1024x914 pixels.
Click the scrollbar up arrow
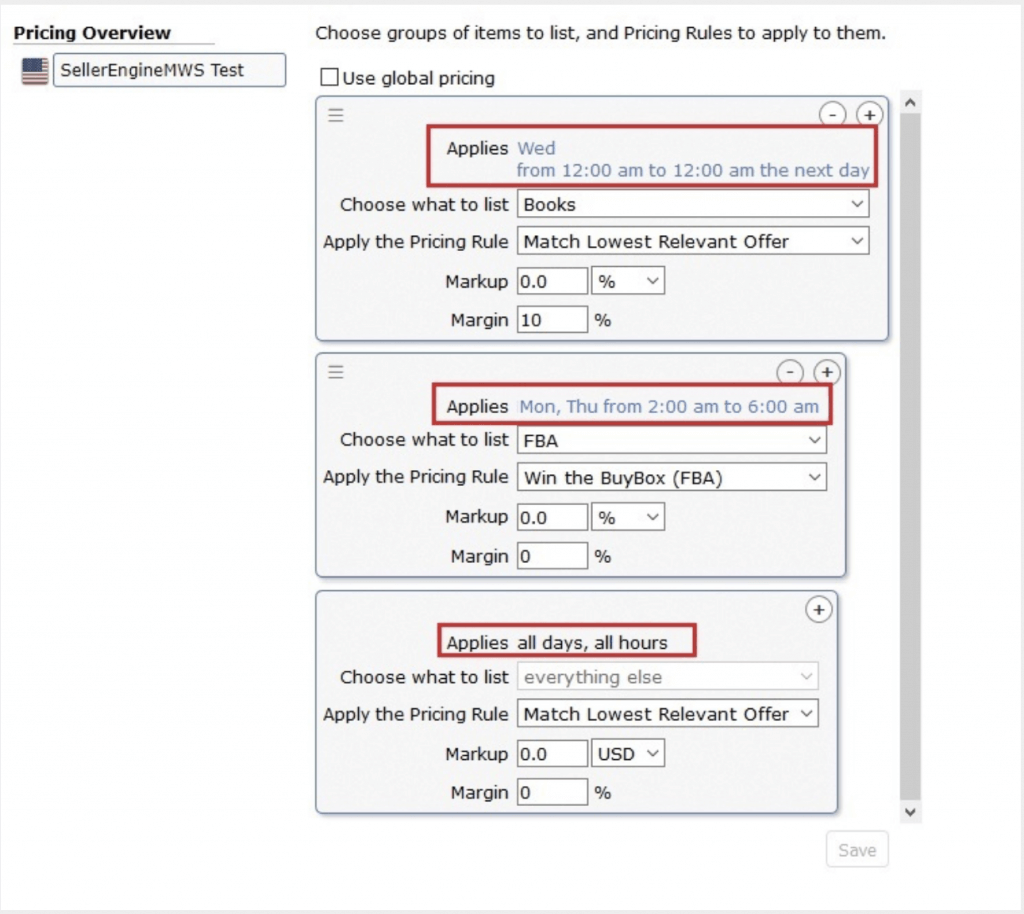coord(910,102)
